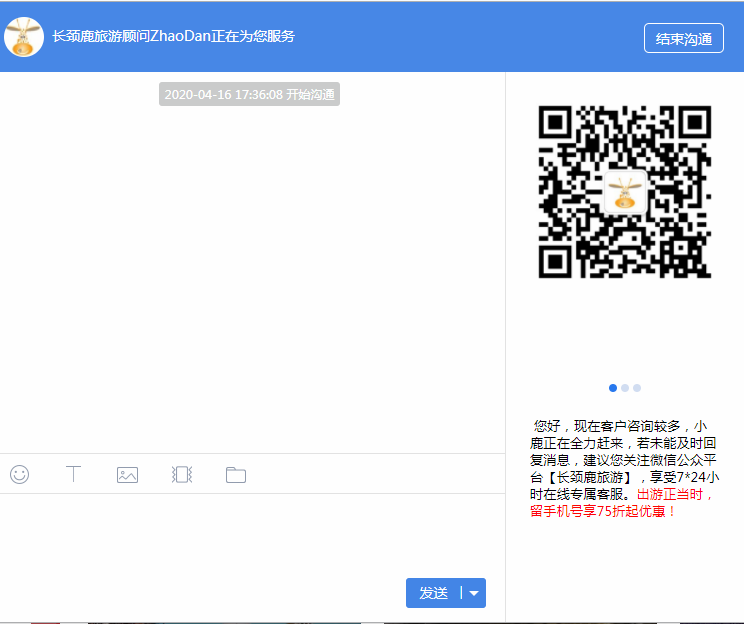744x624 pixels.
Task: Click the 2020-04-16 chat start timestamp
Action: (250, 94)
